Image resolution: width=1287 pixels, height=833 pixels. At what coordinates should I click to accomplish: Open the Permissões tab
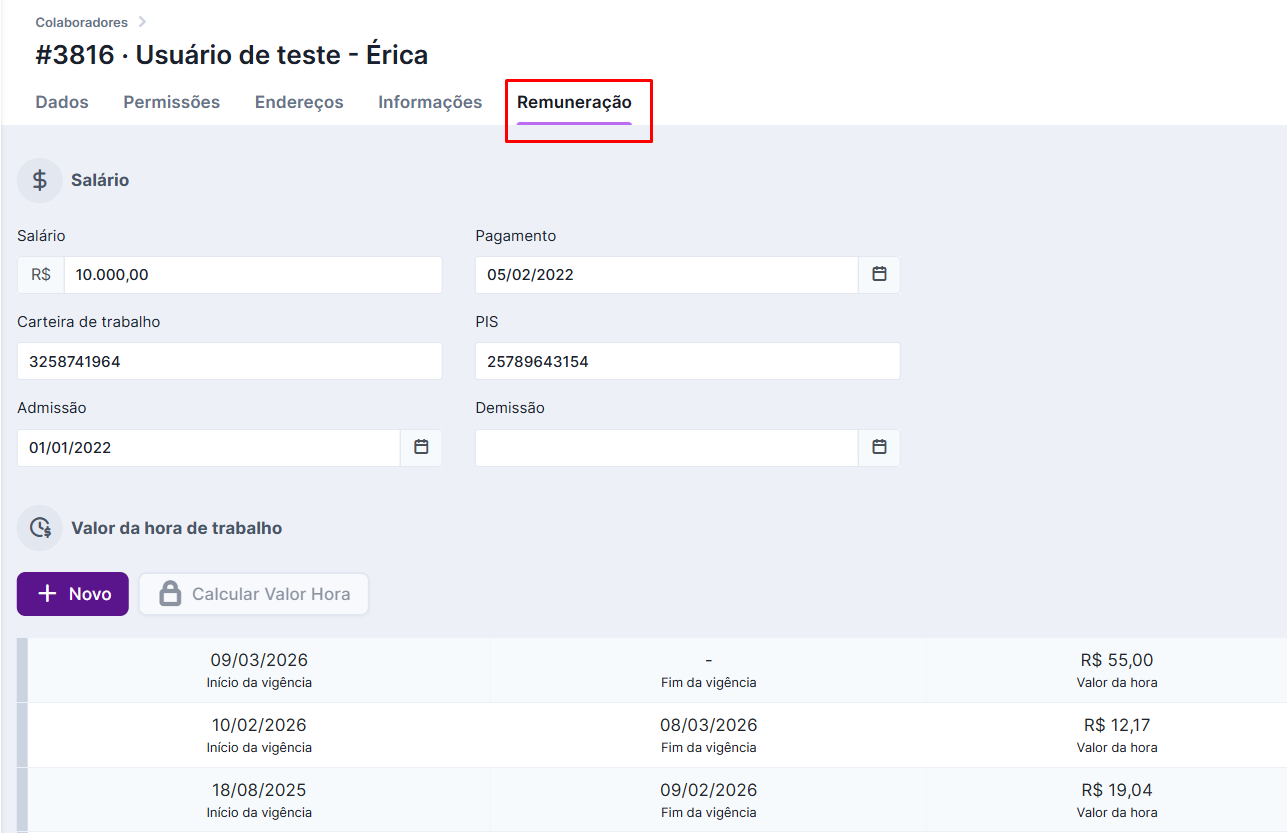[172, 102]
